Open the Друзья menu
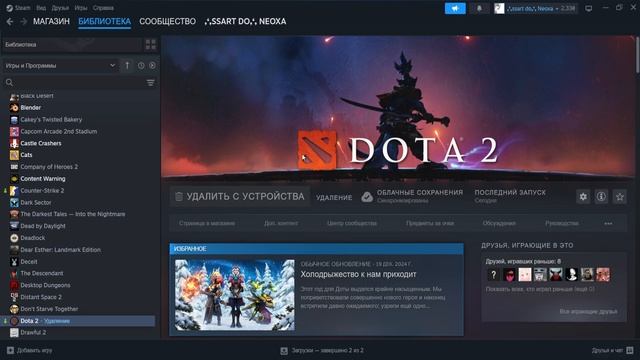The height and width of the screenshot is (360, 640). pyautogui.click(x=60, y=8)
